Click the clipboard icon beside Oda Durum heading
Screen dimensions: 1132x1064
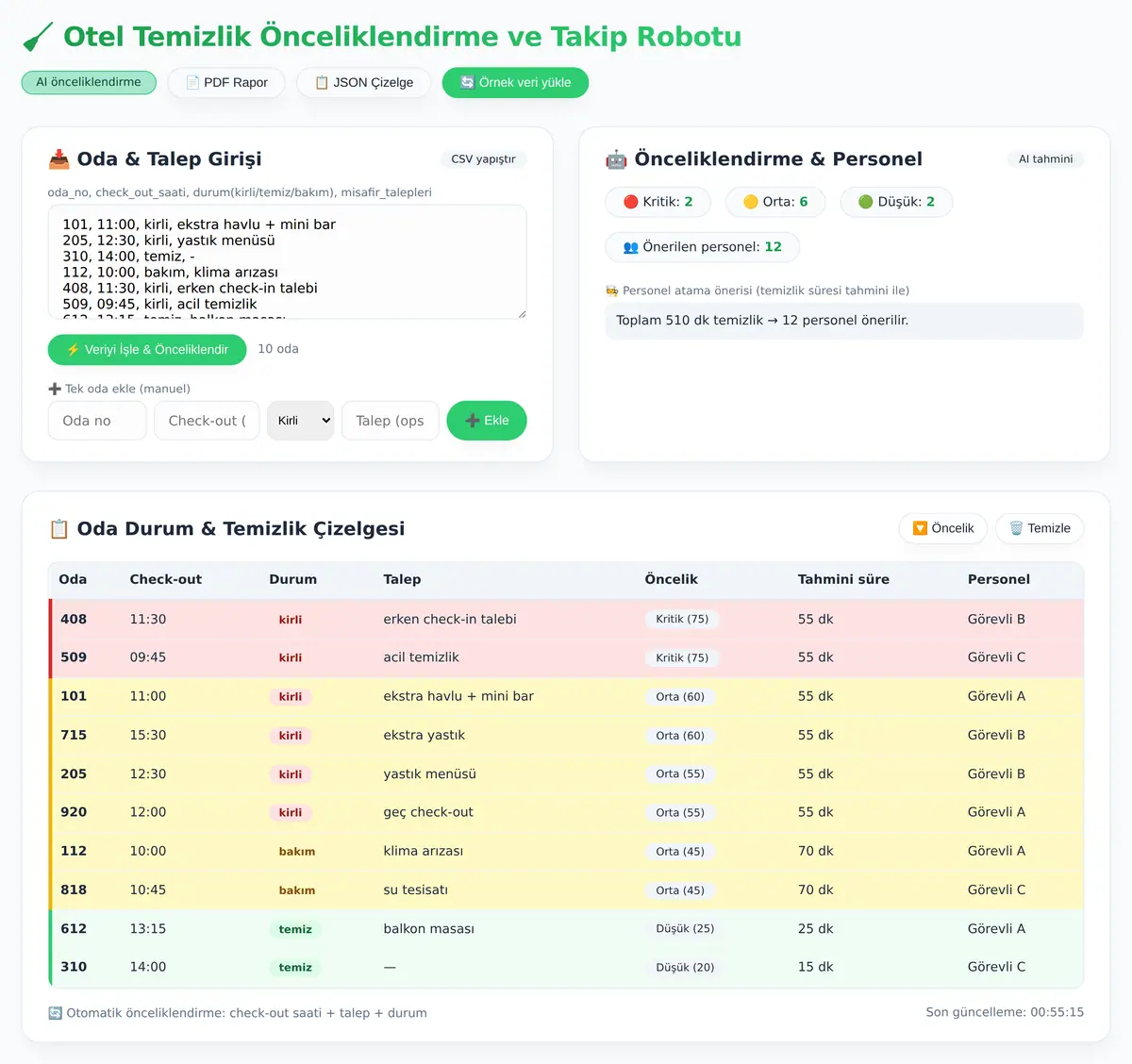59,529
